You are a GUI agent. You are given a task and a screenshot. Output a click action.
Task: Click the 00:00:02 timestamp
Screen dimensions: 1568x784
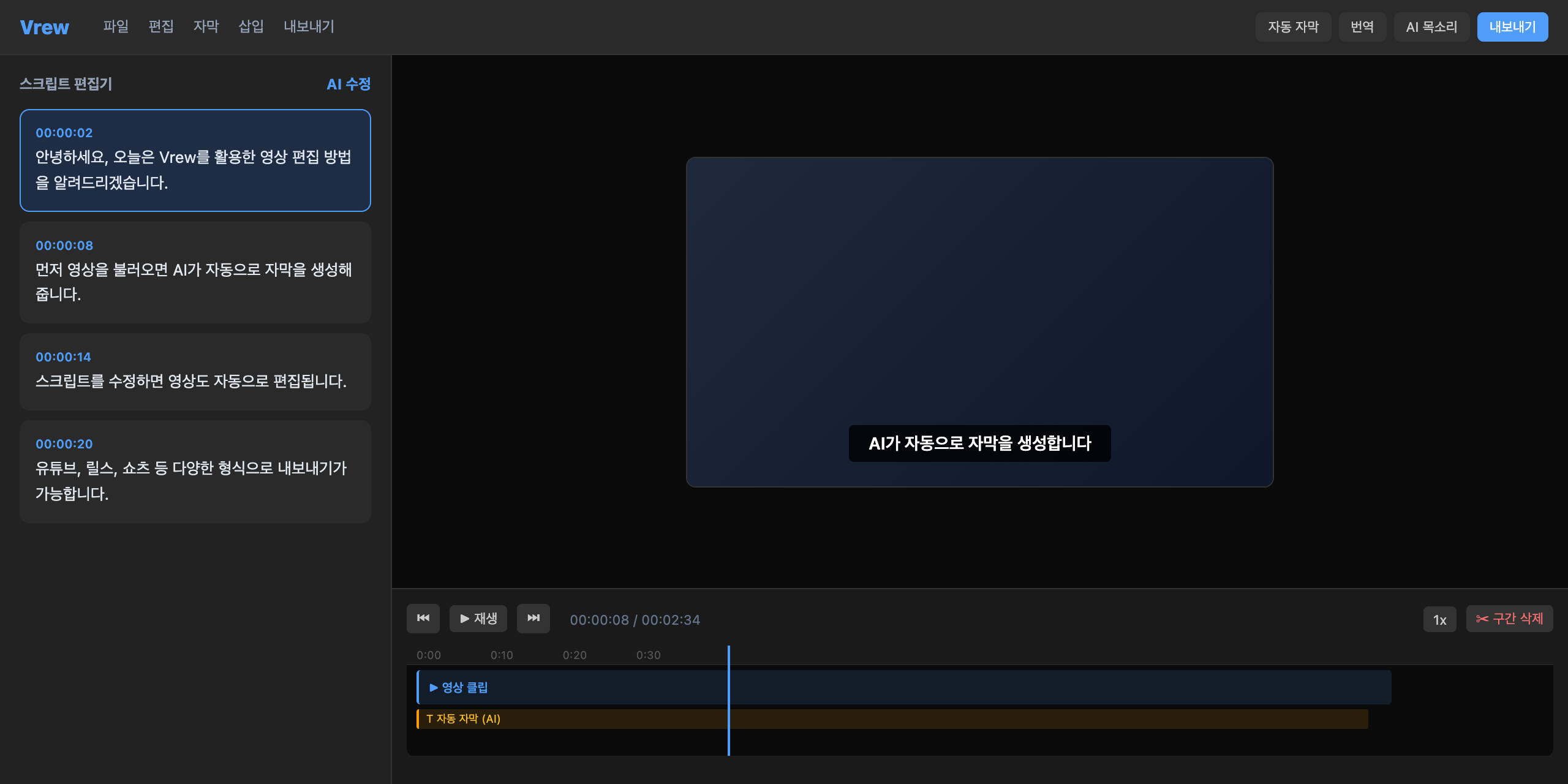coord(64,133)
